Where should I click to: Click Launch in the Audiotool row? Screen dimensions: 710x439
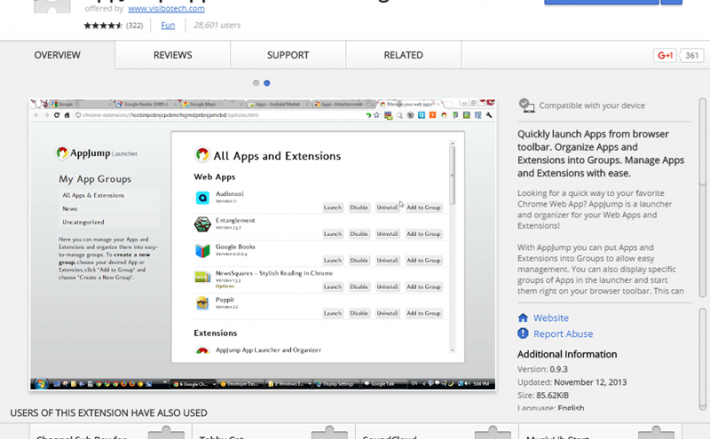[332, 207]
